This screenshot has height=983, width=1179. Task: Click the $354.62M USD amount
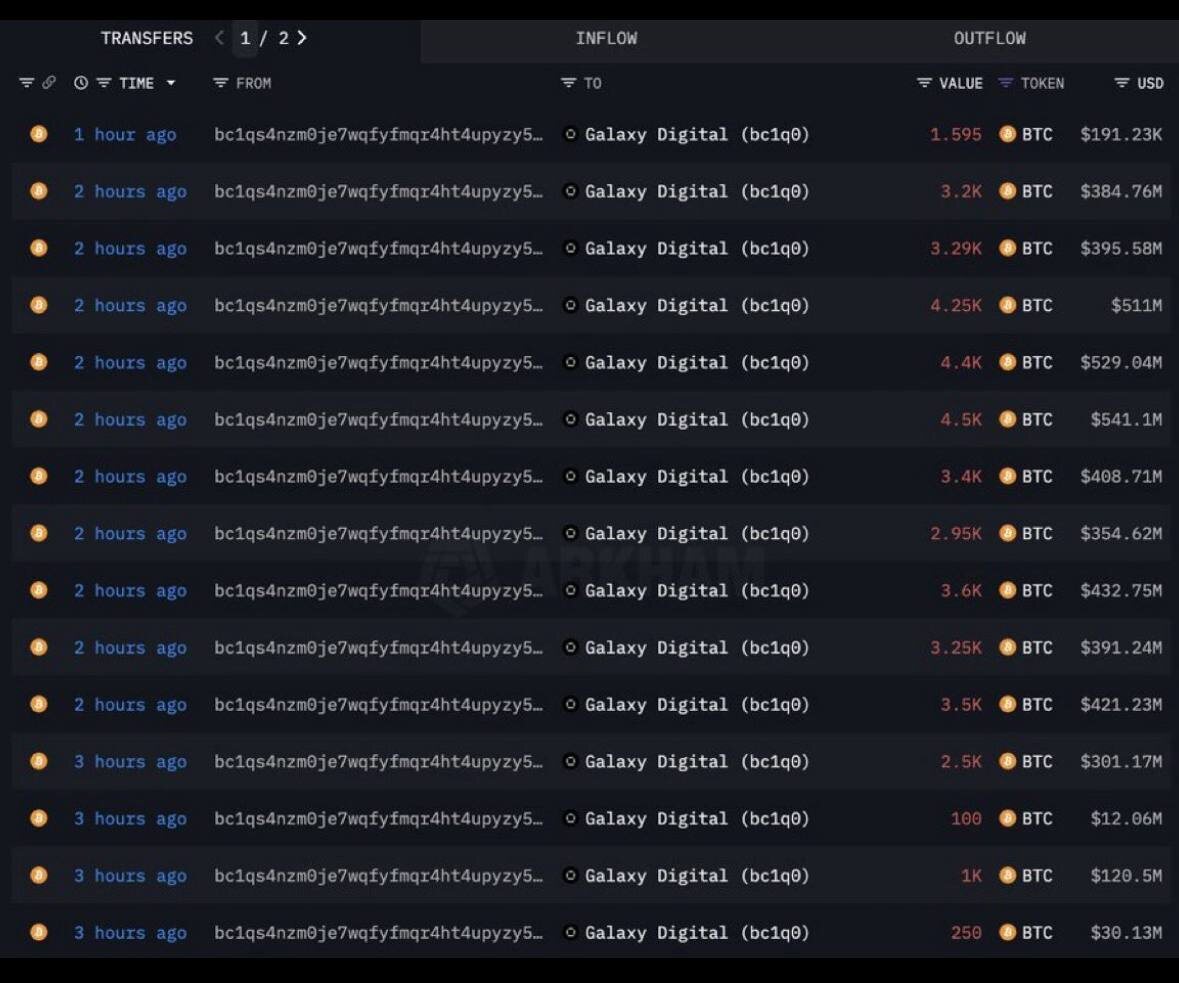tap(1121, 533)
